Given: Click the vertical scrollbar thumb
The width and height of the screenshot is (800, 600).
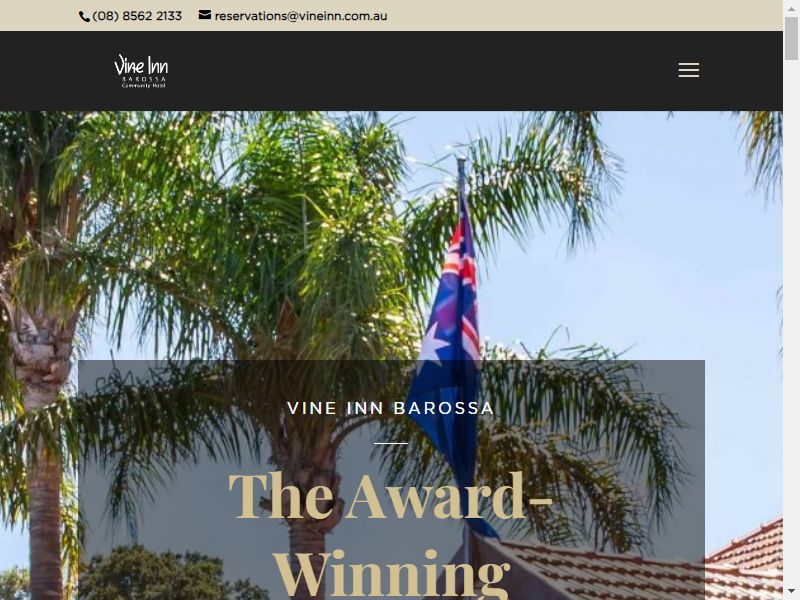Looking at the screenshot, I should pos(791,38).
